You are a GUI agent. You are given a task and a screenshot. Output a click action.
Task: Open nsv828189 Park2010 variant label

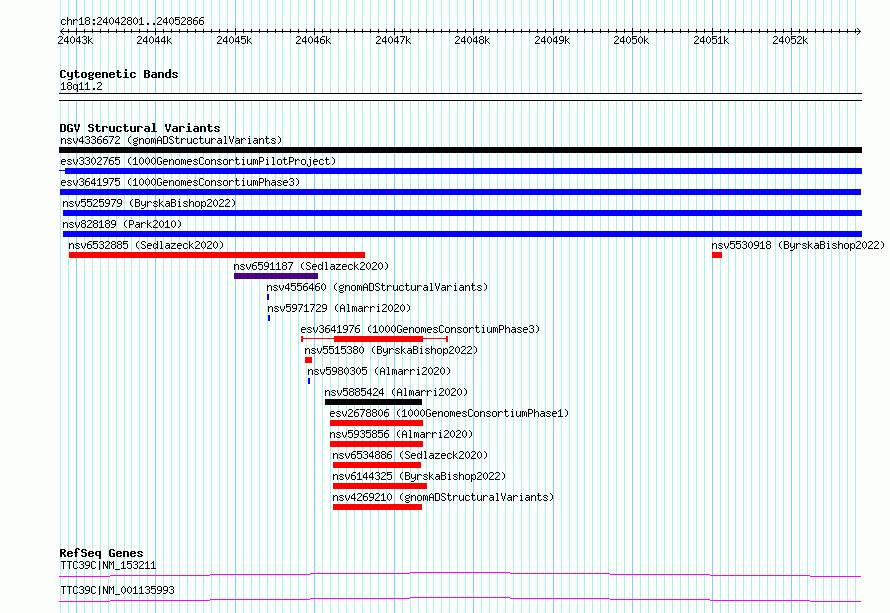pos(122,224)
